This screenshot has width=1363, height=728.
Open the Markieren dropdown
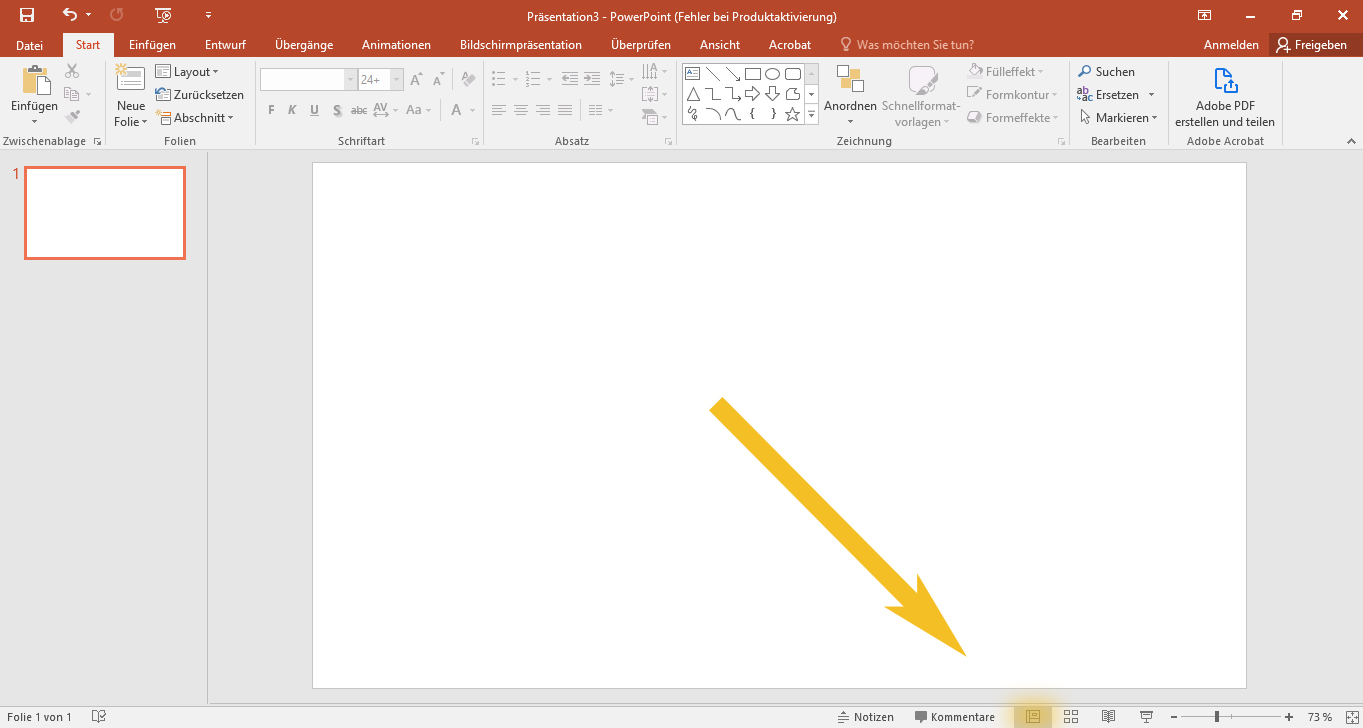click(x=1118, y=118)
